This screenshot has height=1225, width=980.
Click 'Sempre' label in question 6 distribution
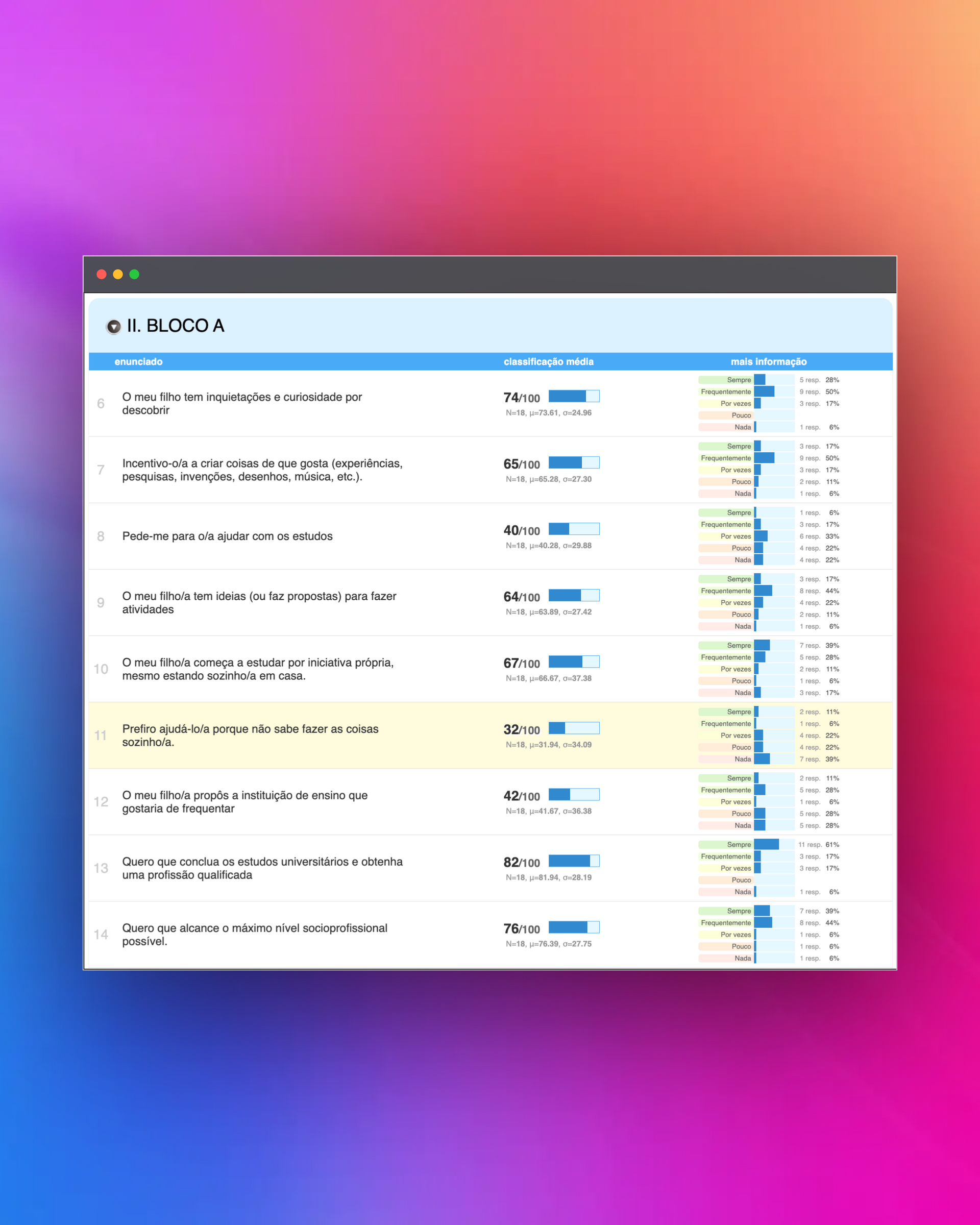coord(739,380)
